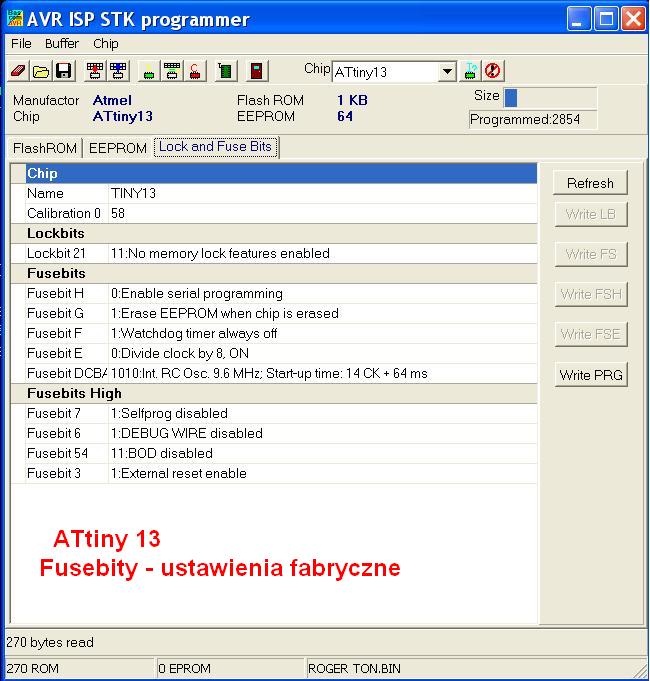Select Fusebit G erase EEPROM row
Viewport: 650px width, 681px height.
[x=274, y=313]
